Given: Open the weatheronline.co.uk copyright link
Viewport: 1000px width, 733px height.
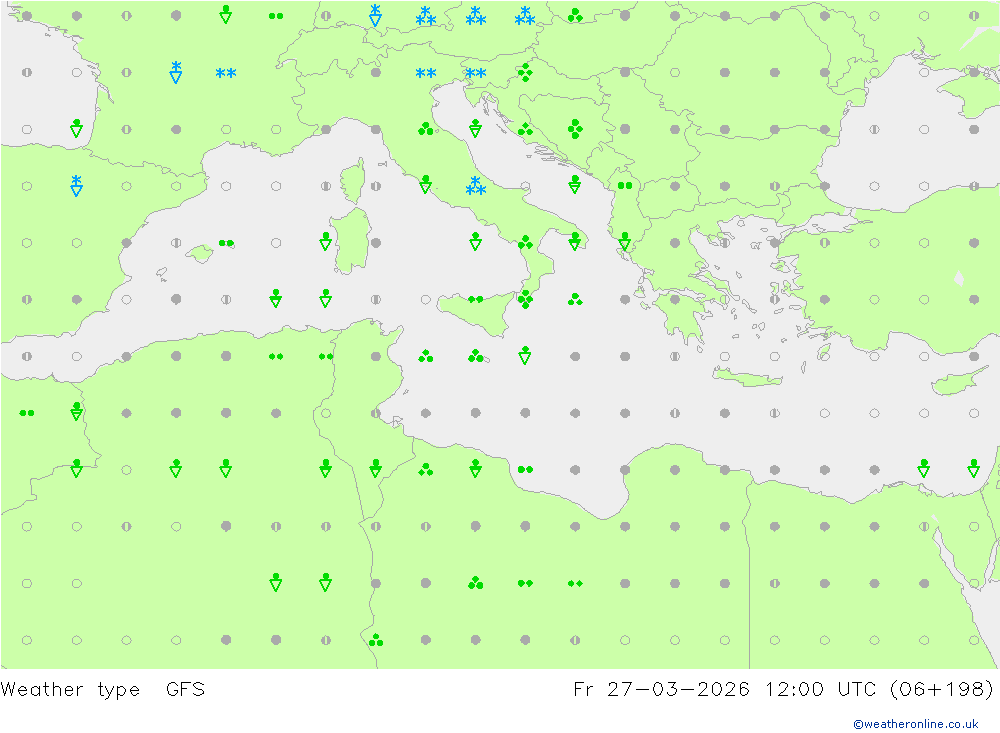Looking at the screenshot, I should pyautogui.click(x=915, y=724).
